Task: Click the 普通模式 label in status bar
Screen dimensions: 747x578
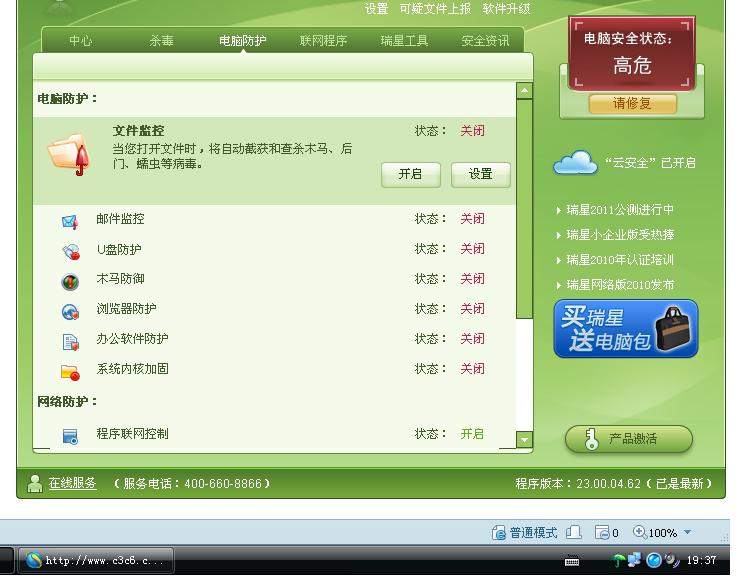Action: [533, 532]
